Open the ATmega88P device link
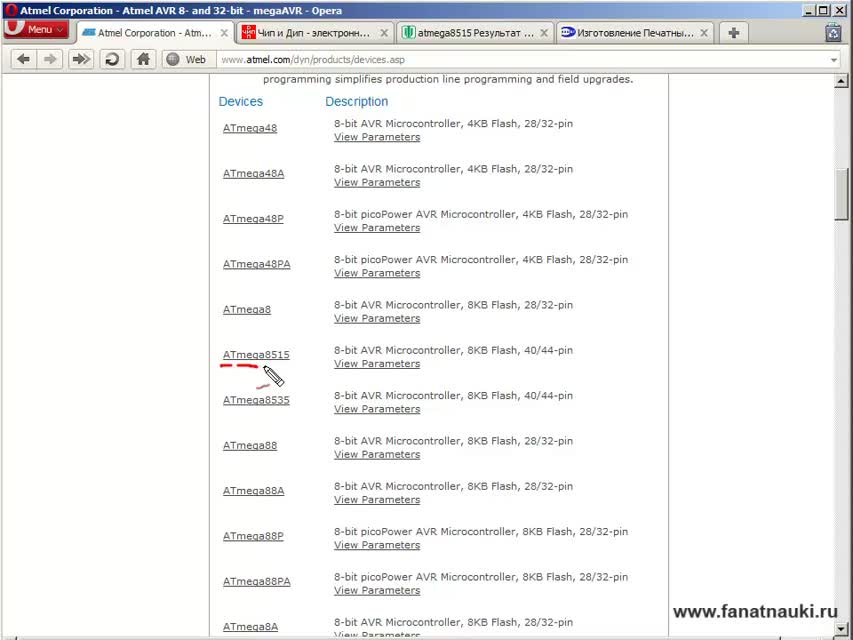 pos(253,536)
